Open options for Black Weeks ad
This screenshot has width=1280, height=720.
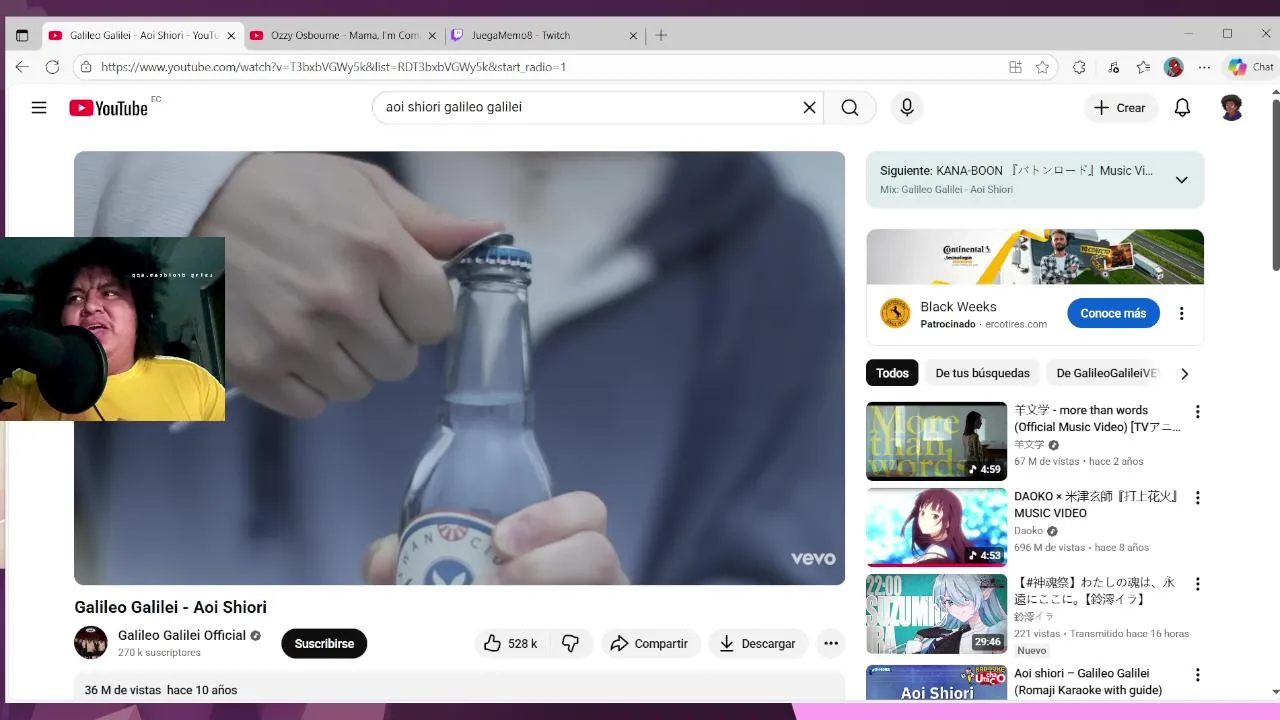pyautogui.click(x=1181, y=313)
